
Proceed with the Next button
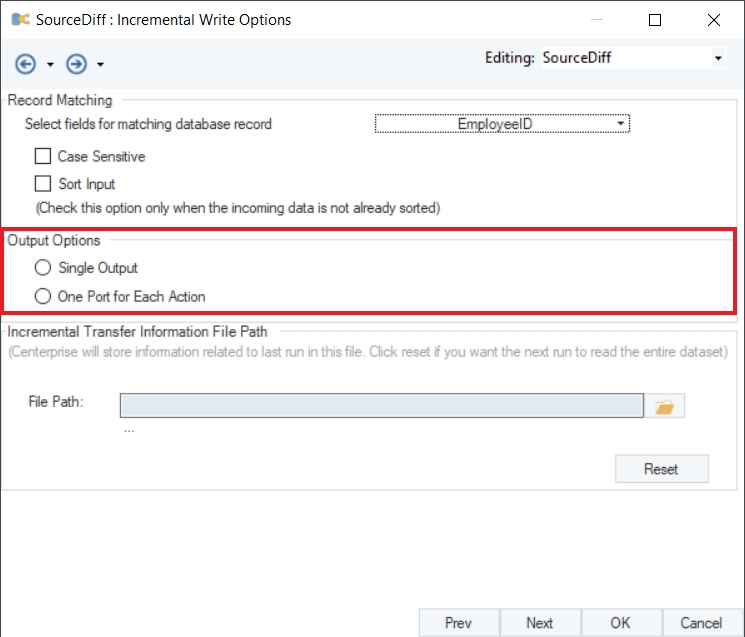click(540, 622)
